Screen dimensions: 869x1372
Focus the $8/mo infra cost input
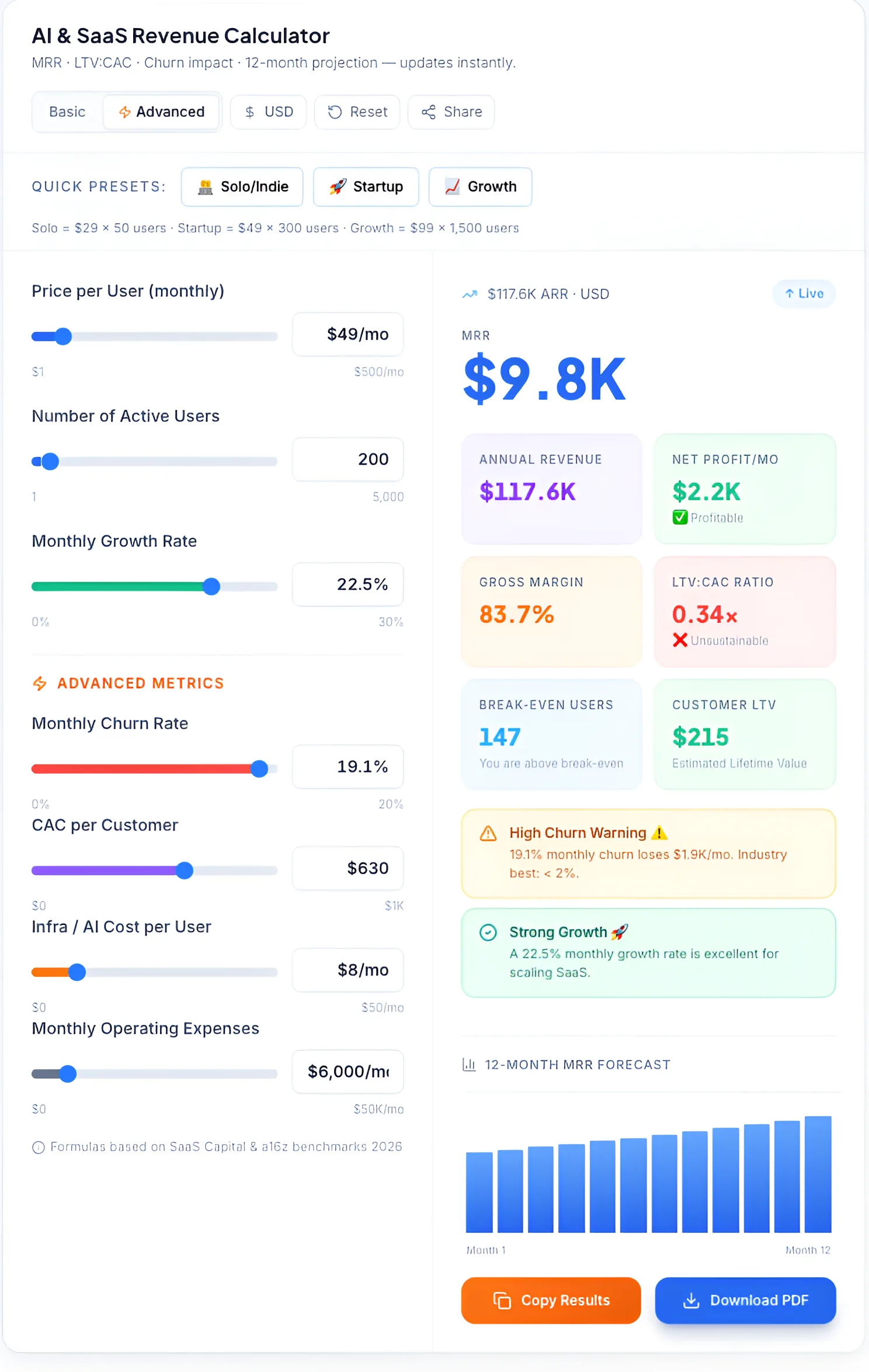pos(348,970)
